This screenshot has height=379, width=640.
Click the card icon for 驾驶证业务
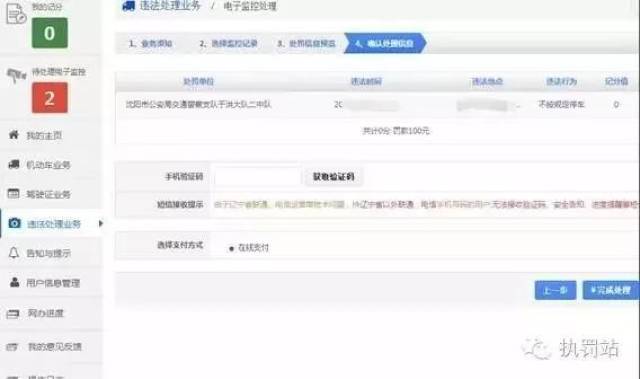[x=14, y=193]
